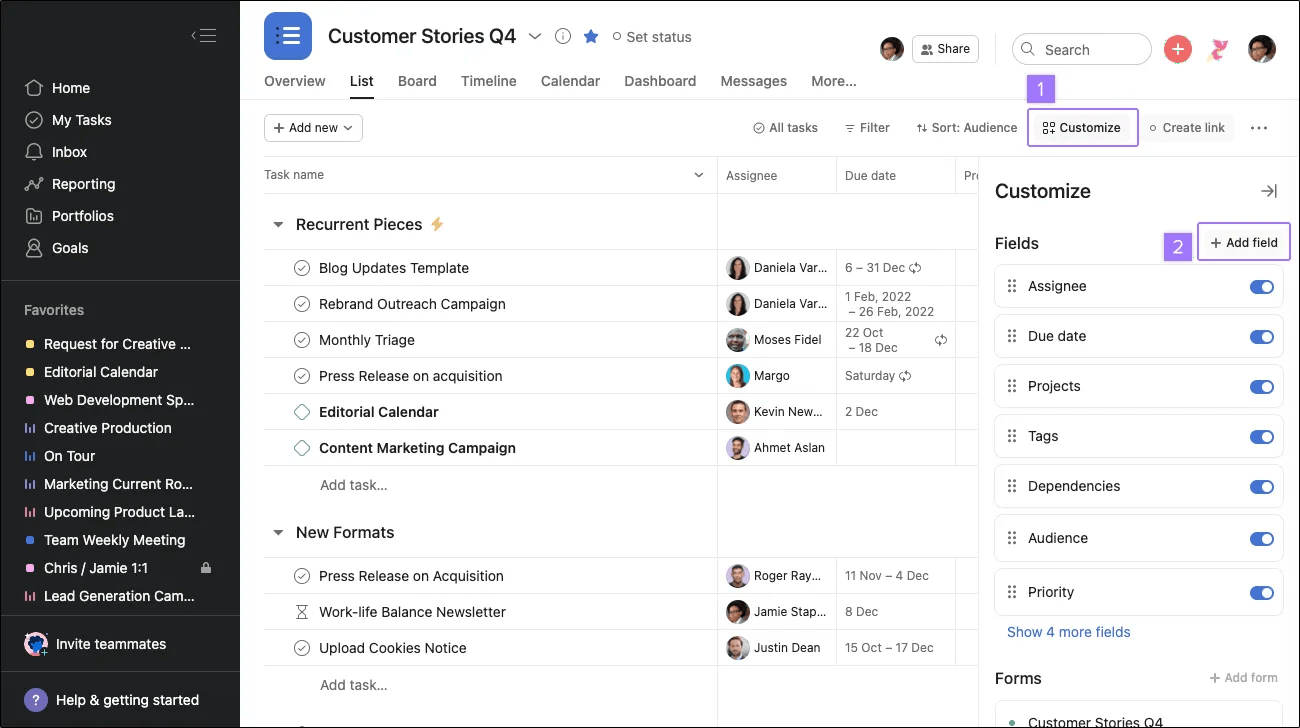Click Show 4 more fields link
1300x728 pixels.
click(1068, 632)
